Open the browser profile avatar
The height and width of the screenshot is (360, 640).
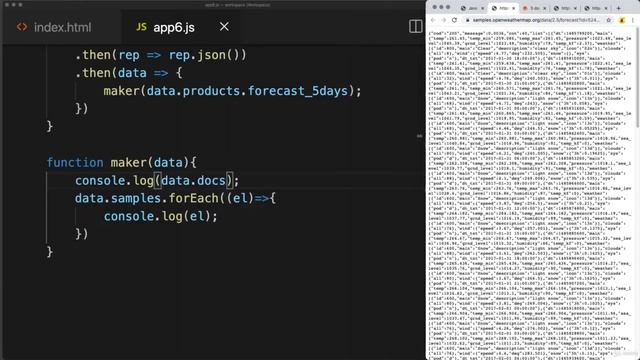click(x=622, y=20)
